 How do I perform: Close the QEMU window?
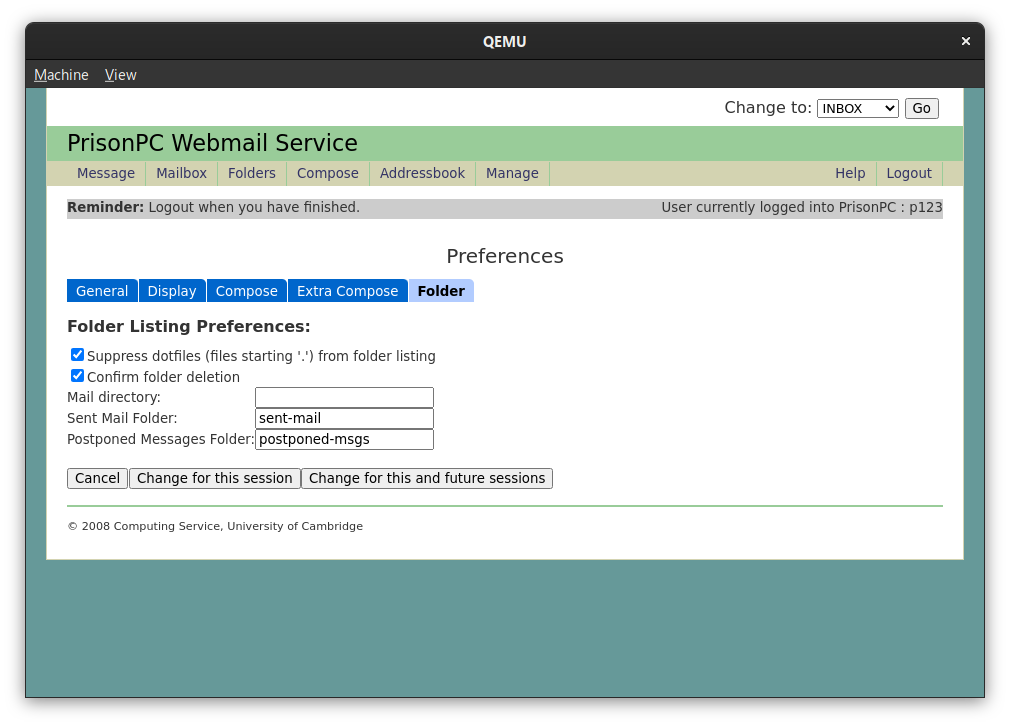tap(965, 41)
